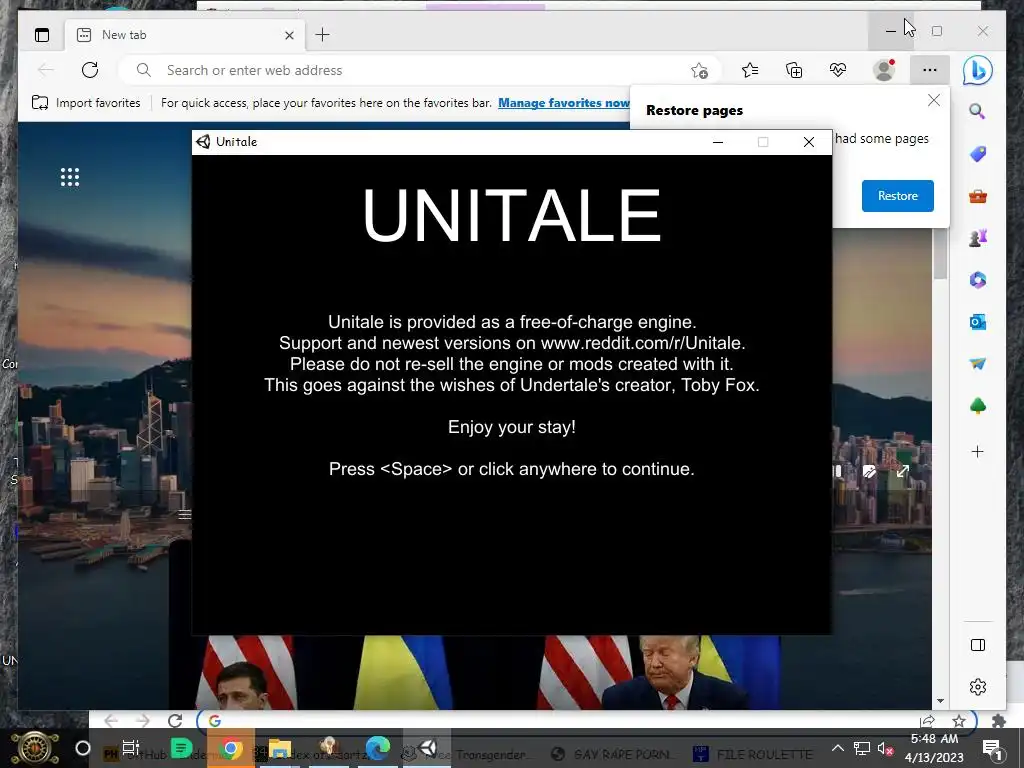
Task: Open Edge Settings and more menu
Action: (929, 70)
